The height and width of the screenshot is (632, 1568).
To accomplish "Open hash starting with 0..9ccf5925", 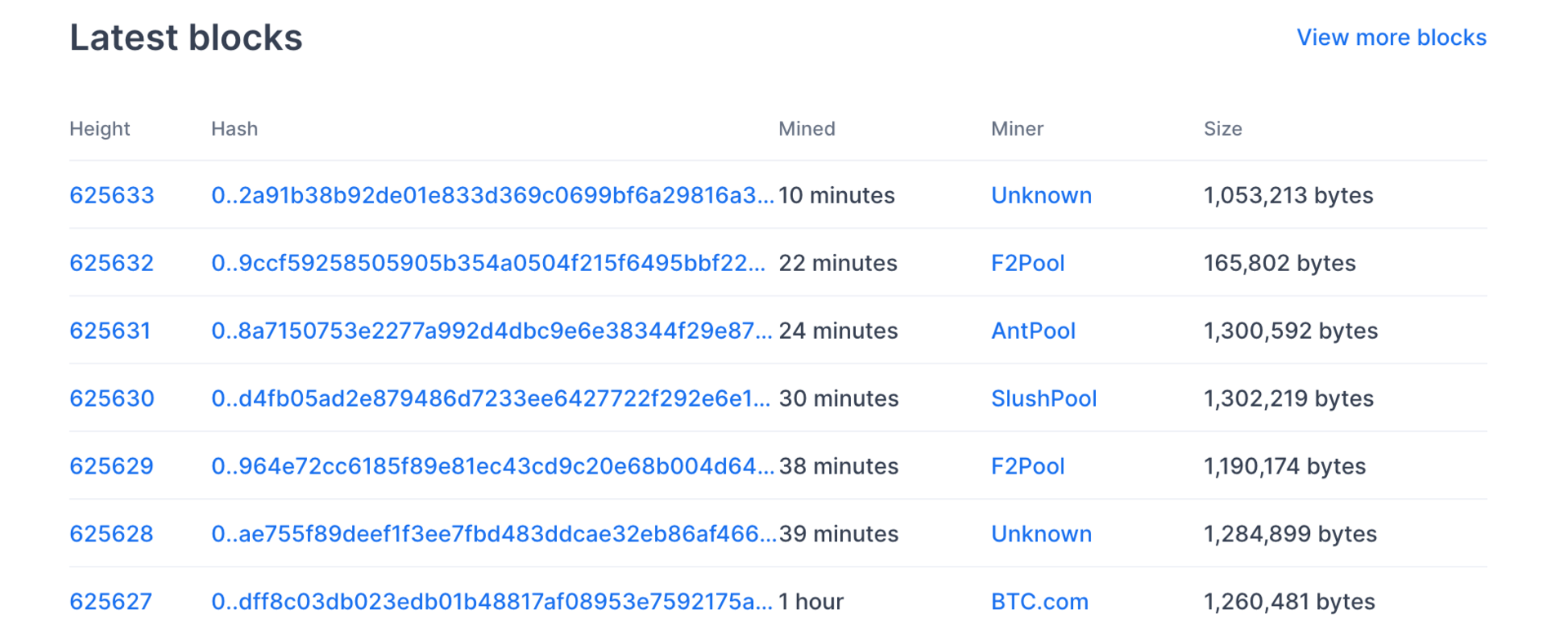I will coord(488,263).
